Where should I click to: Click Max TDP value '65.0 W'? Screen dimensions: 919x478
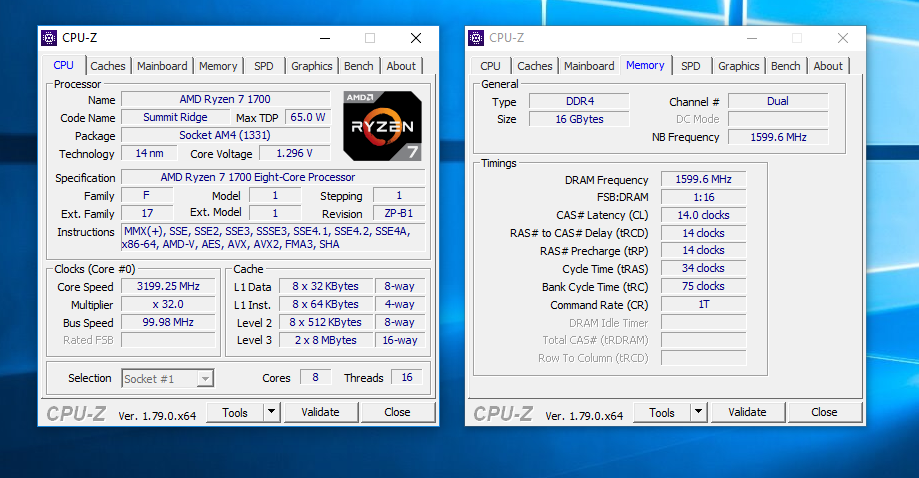(308, 117)
